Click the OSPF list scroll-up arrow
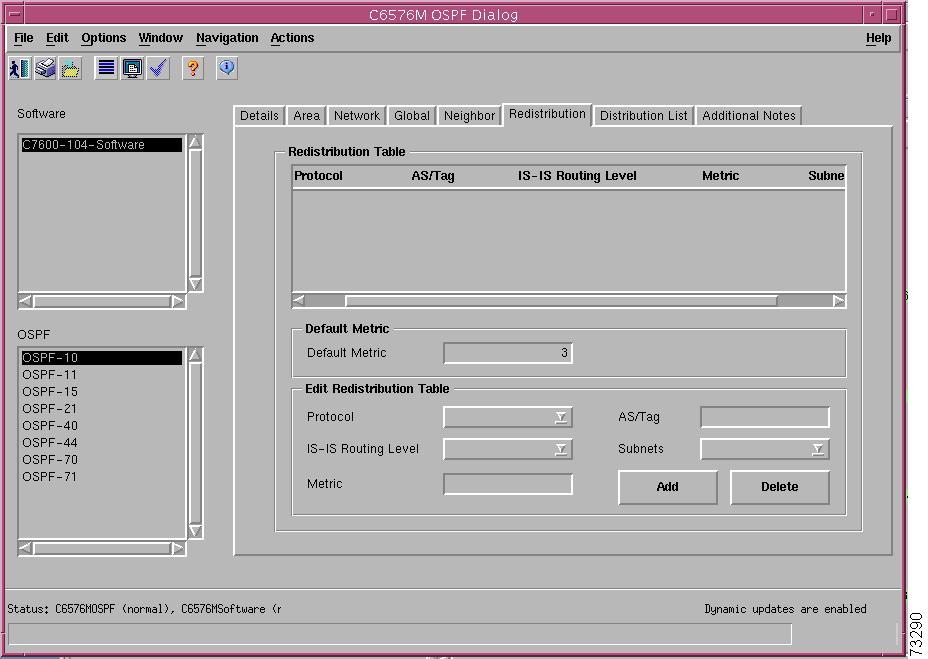Image resolution: width=928 pixels, height=659 pixels. coord(195,355)
